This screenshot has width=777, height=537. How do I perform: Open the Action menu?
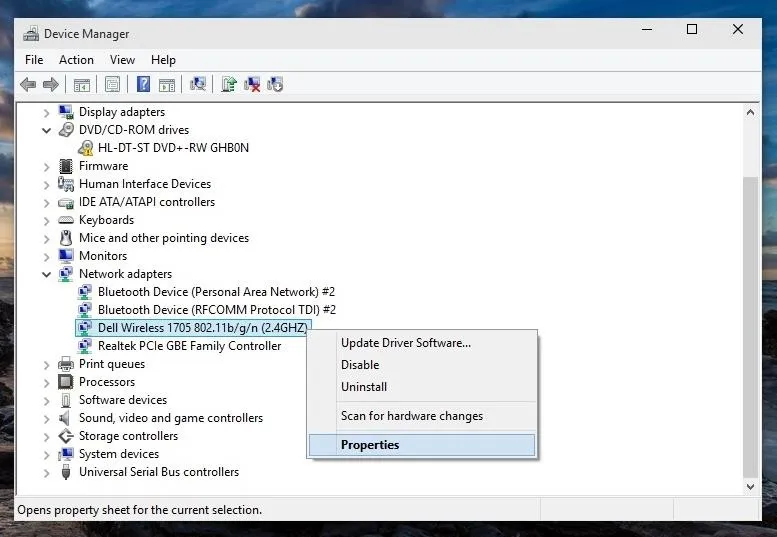[76, 60]
